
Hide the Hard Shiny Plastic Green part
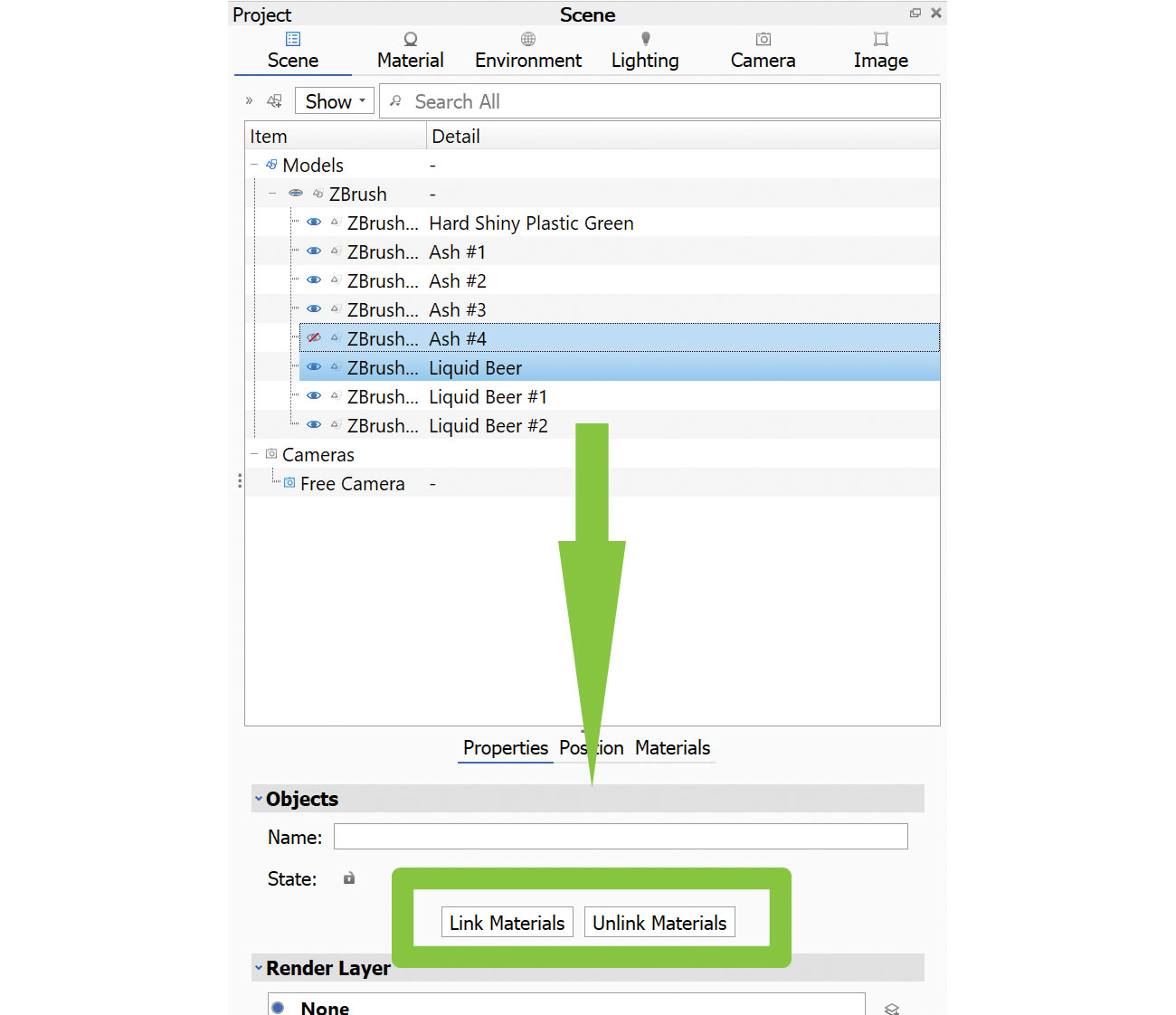314,223
